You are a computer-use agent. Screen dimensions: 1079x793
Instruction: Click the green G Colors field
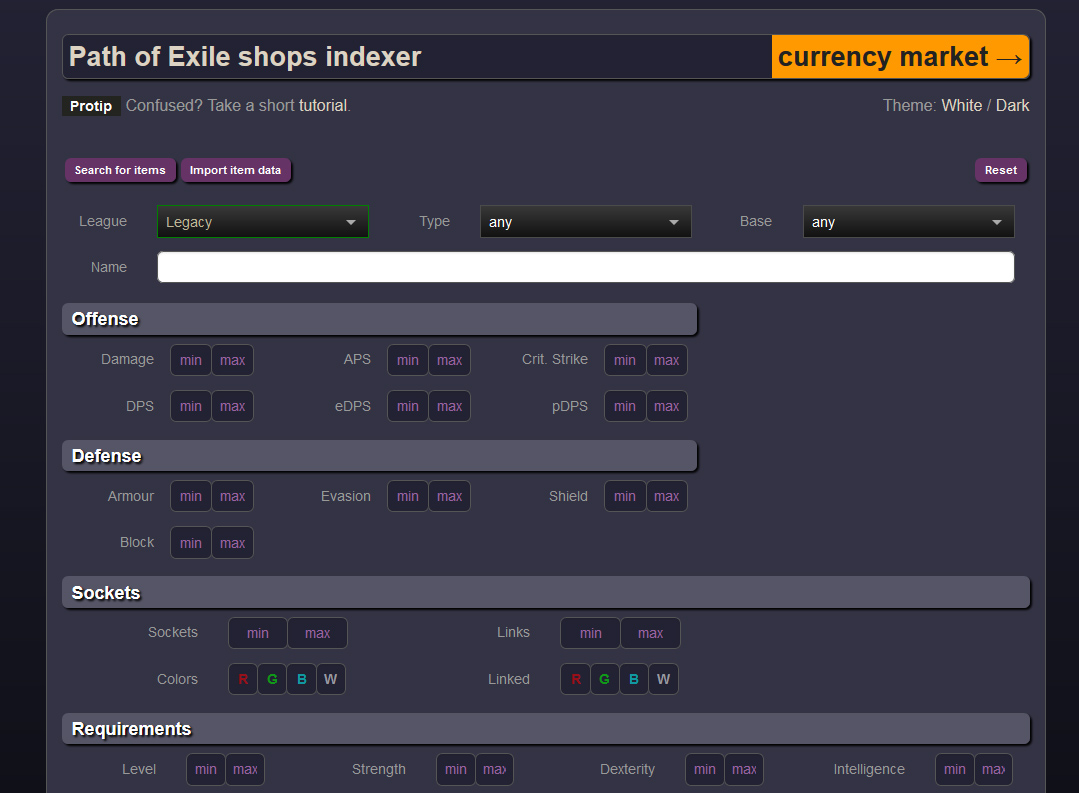tap(273, 679)
